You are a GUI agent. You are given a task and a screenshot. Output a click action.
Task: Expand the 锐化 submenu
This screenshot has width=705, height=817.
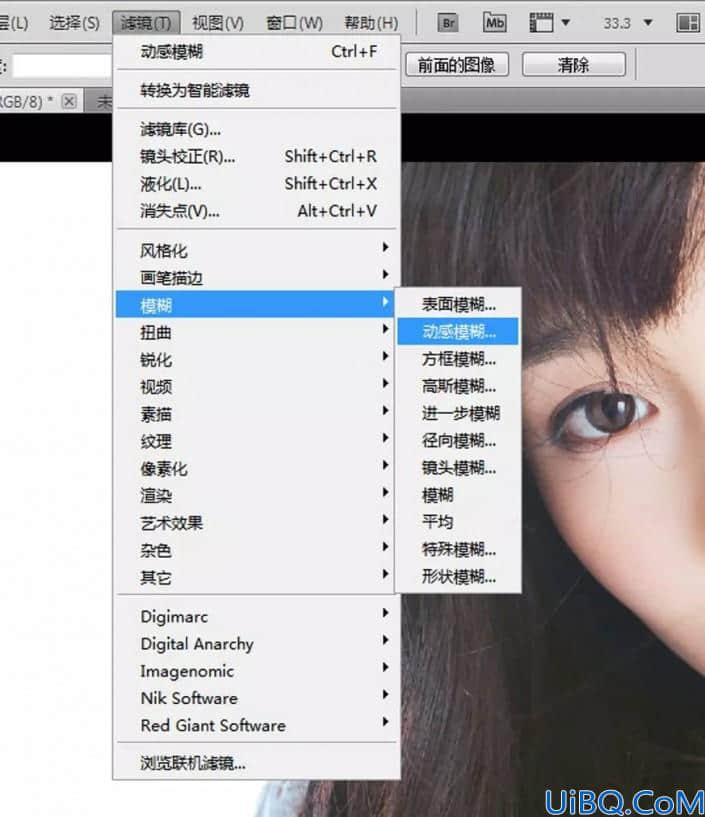[x=257, y=360]
